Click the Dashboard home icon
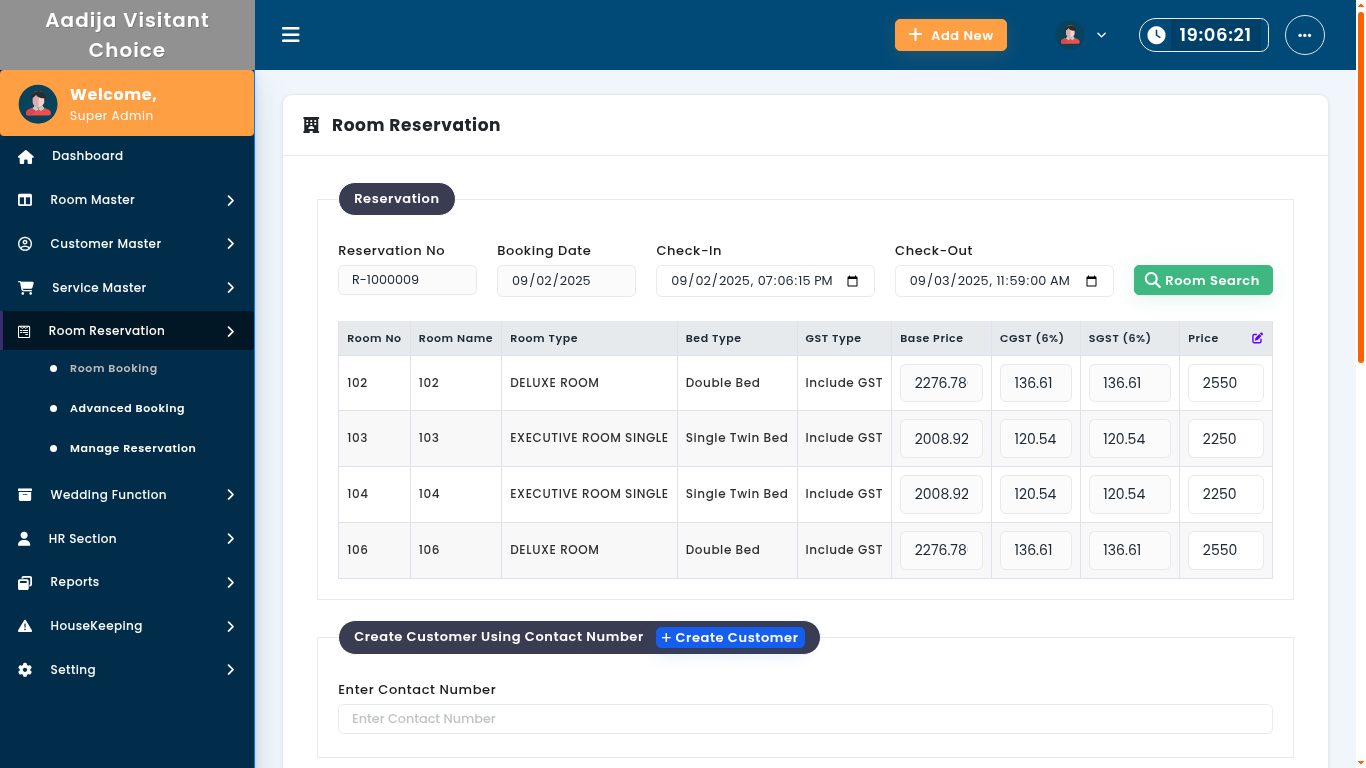Screen dimensions: 1366x768 point(26,156)
